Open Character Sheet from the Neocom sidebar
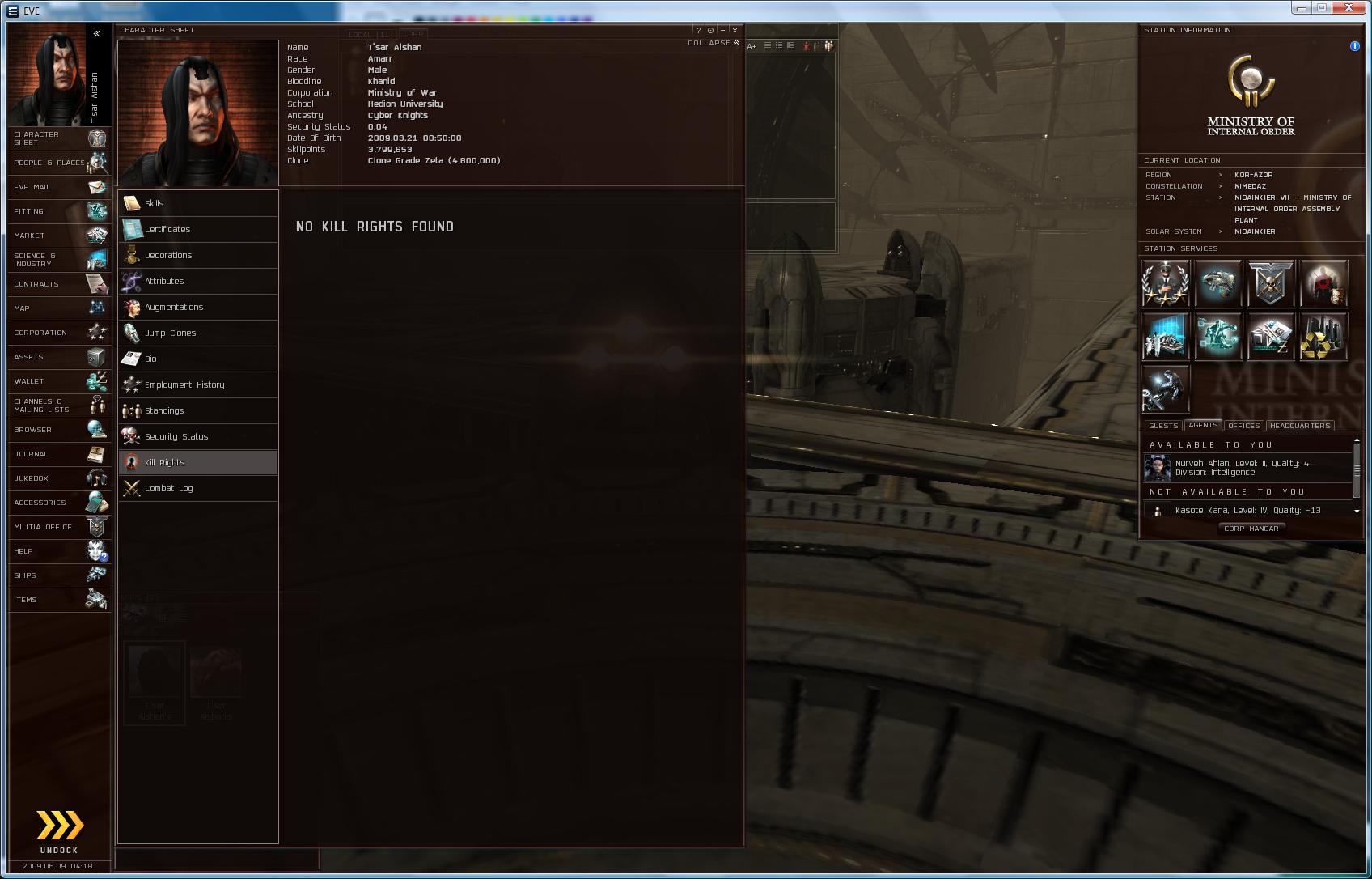This screenshot has width=1372, height=879. tap(59, 138)
